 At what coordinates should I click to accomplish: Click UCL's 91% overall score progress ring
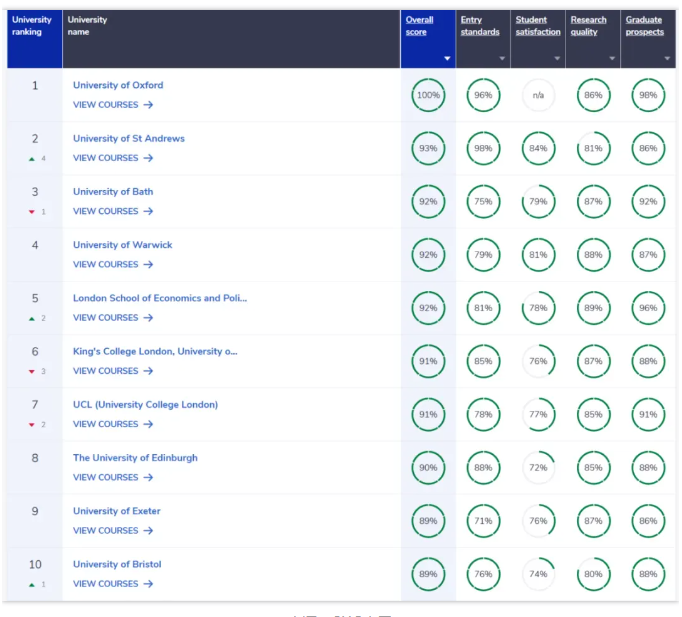tap(428, 415)
